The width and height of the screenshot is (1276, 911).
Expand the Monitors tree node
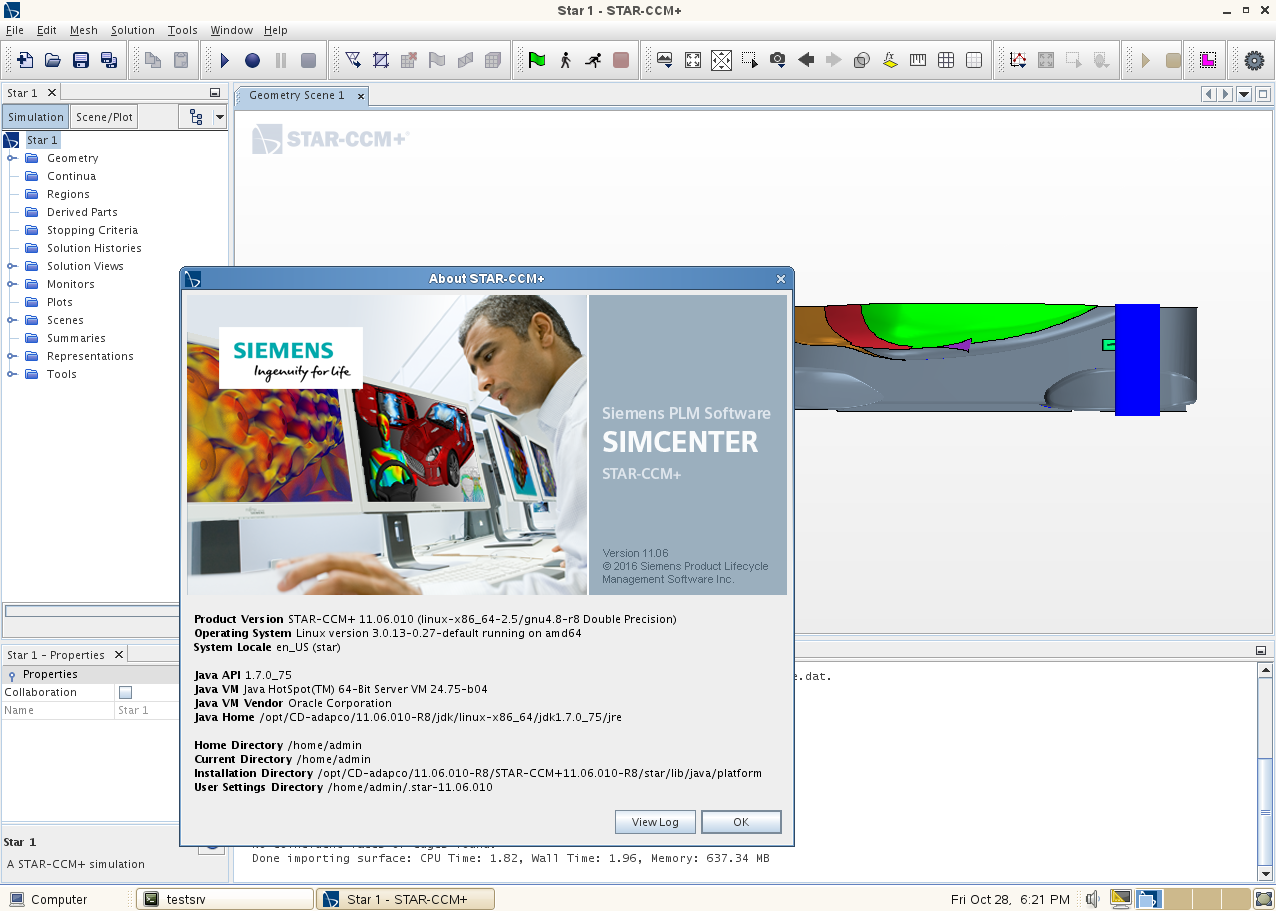12,284
